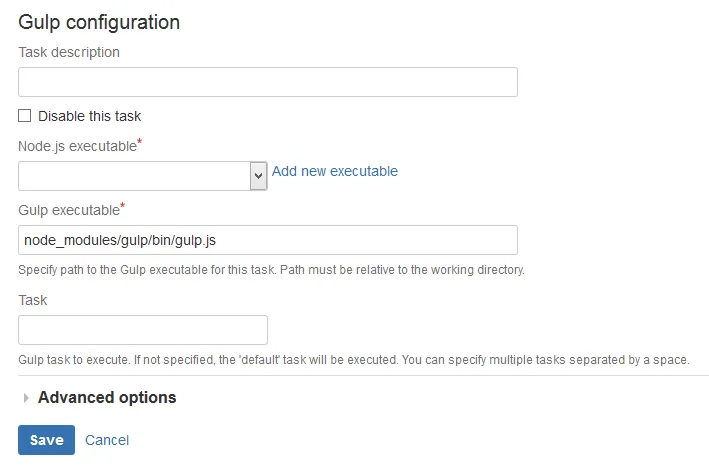Click the Add new executable link
This screenshot has width=709, height=468.
(x=335, y=171)
